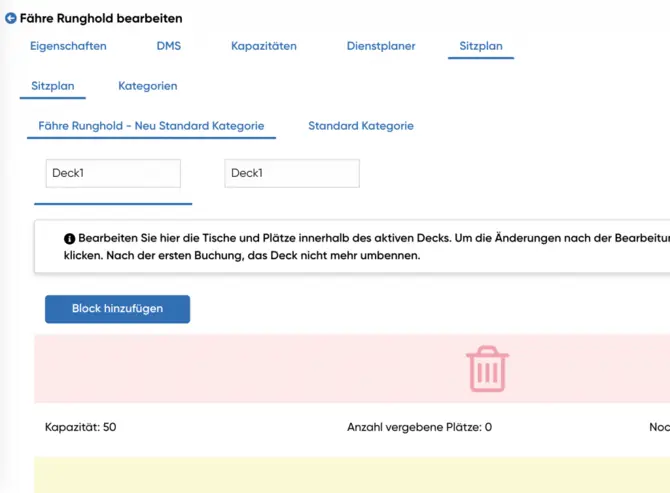Click the yellow area below the capacity row

click(x=350, y=474)
